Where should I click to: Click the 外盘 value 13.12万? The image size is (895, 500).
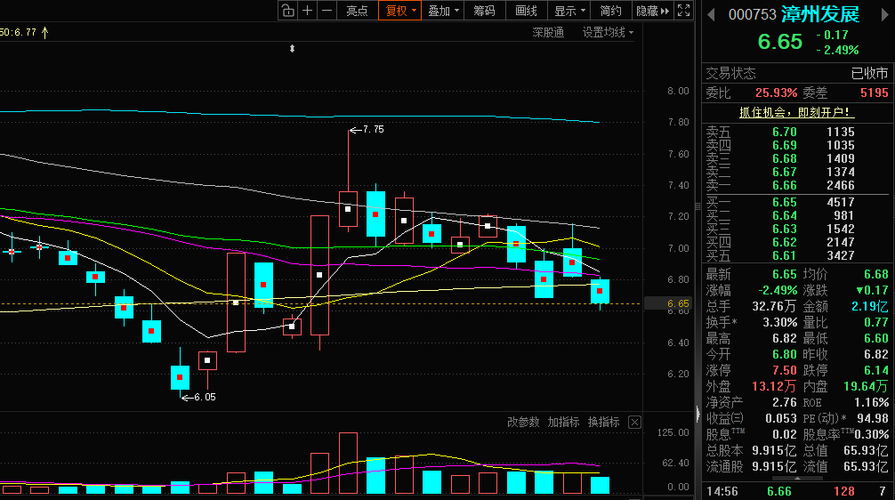[x=774, y=386]
